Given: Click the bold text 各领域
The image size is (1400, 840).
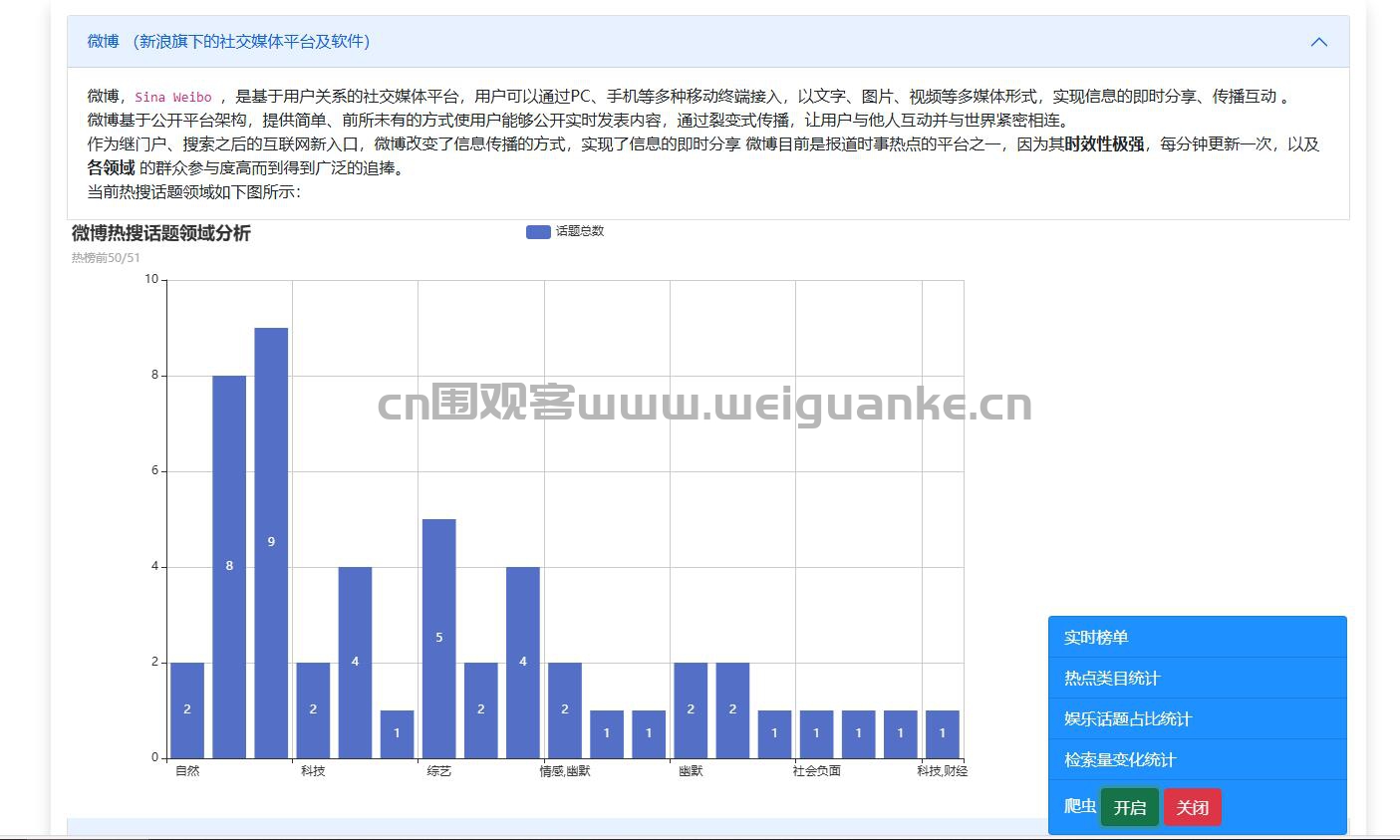Looking at the screenshot, I should click(111, 168).
